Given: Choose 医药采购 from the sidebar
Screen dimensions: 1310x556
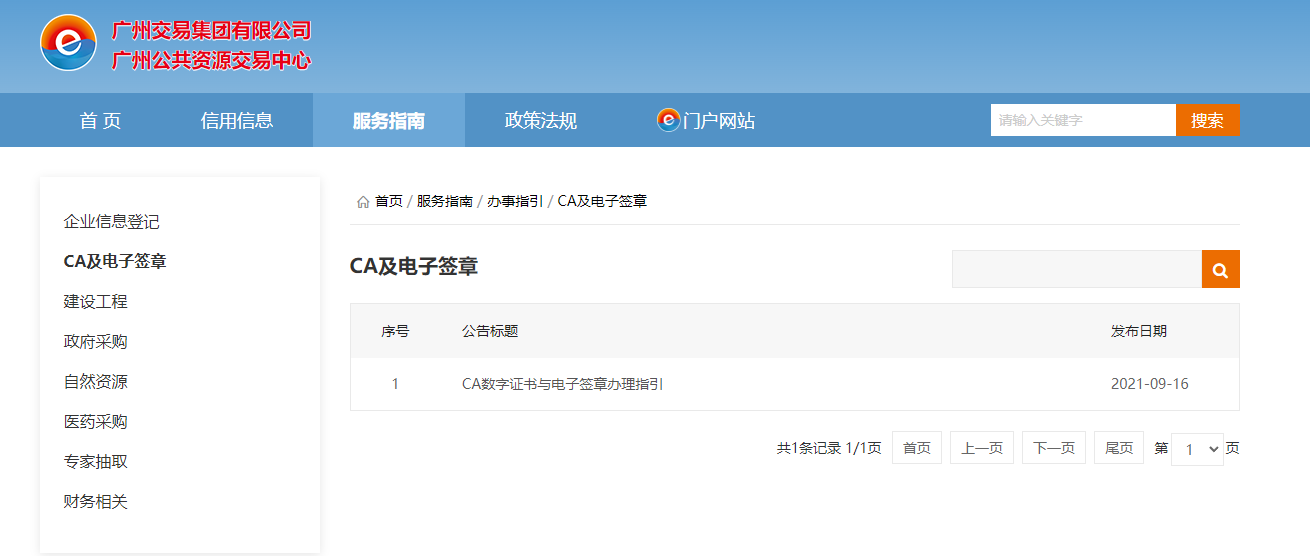Looking at the screenshot, I should 96,422.
